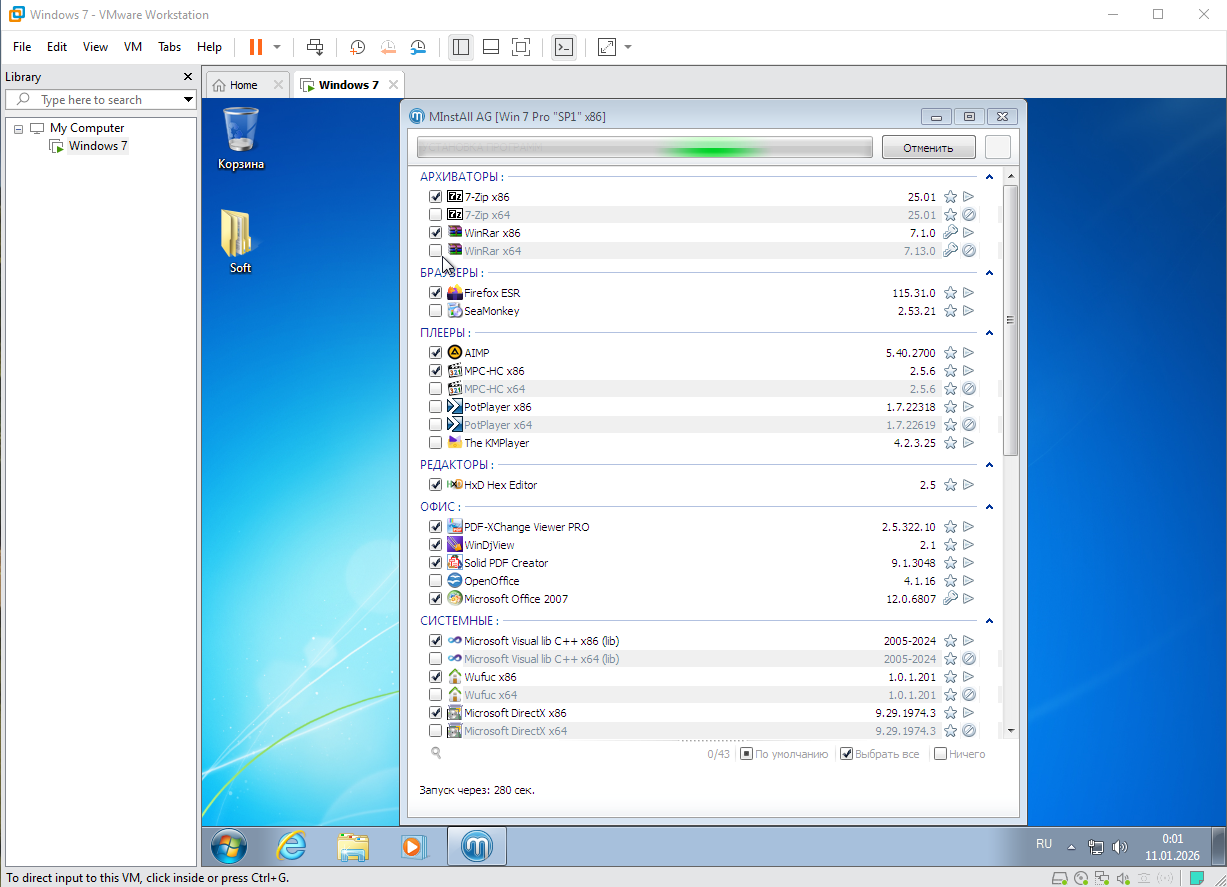Click the play arrow next to AIMP
This screenshot has height=887, width=1227.
click(968, 353)
